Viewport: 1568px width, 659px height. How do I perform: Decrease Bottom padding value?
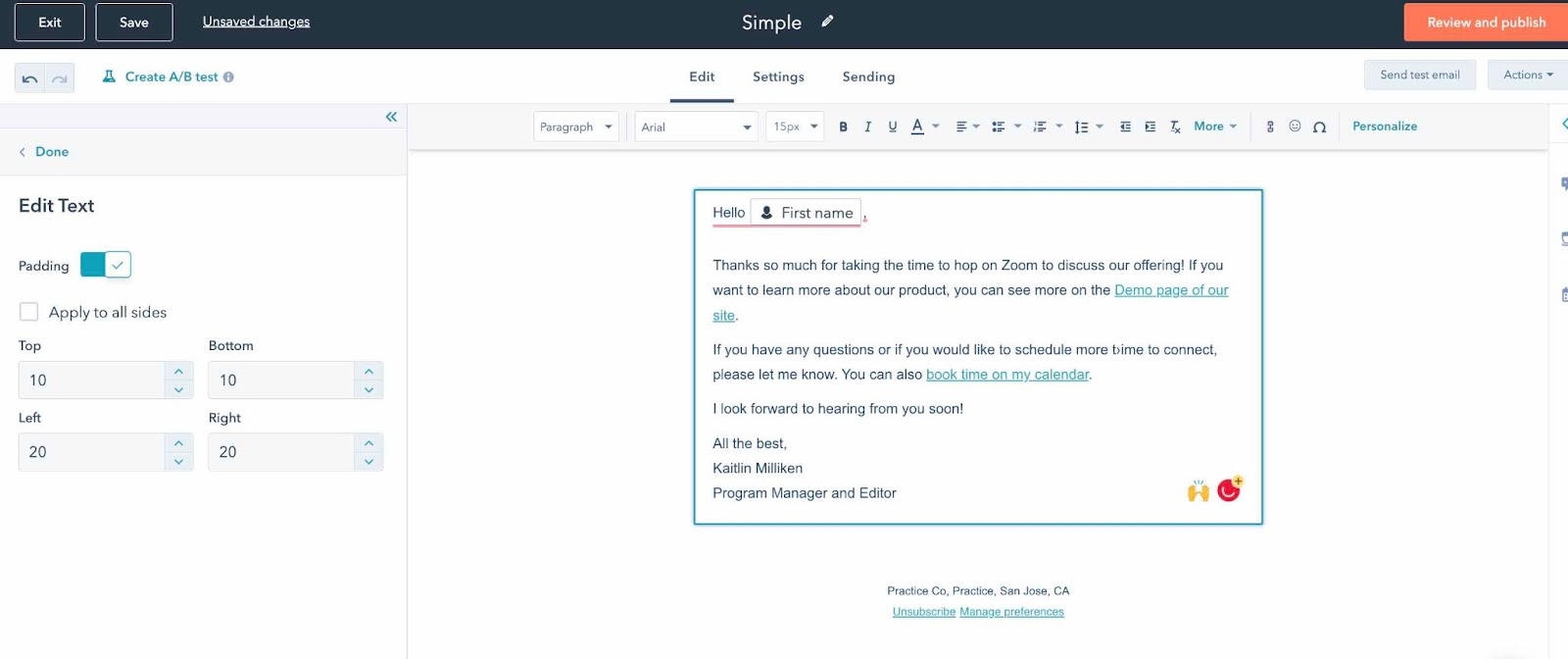tap(368, 389)
